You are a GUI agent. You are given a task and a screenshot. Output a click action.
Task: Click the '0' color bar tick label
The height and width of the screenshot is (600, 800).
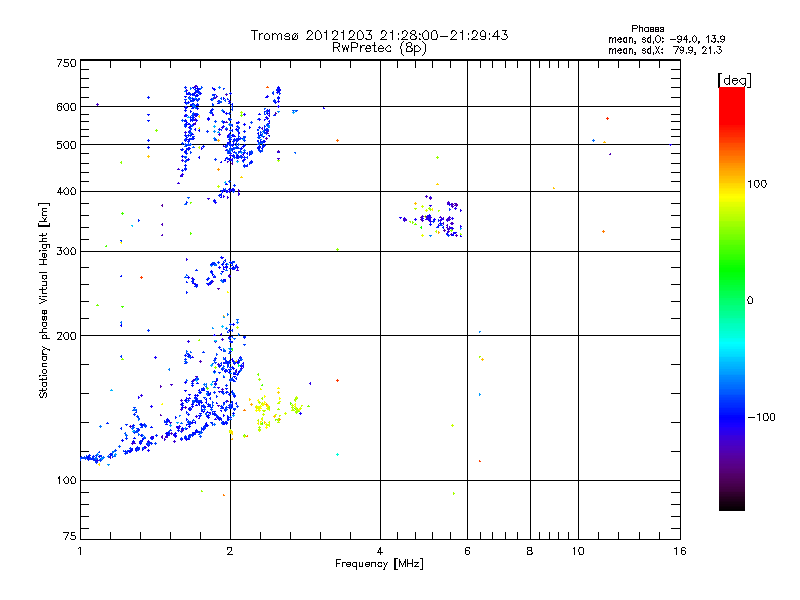pyautogui.click(x=750, y=301)
